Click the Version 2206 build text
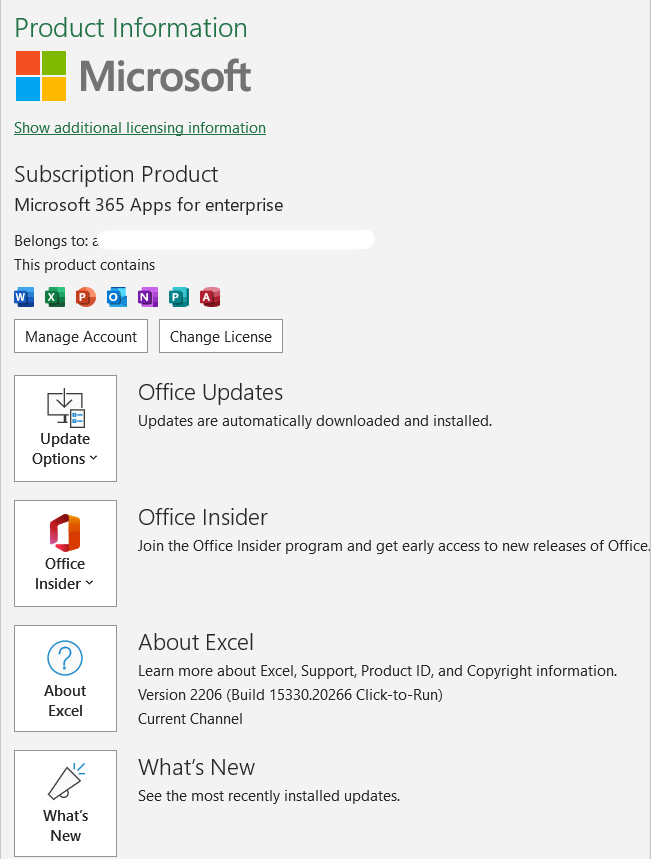Viewport: 651px width, 859px height. (x=290, y=695)
